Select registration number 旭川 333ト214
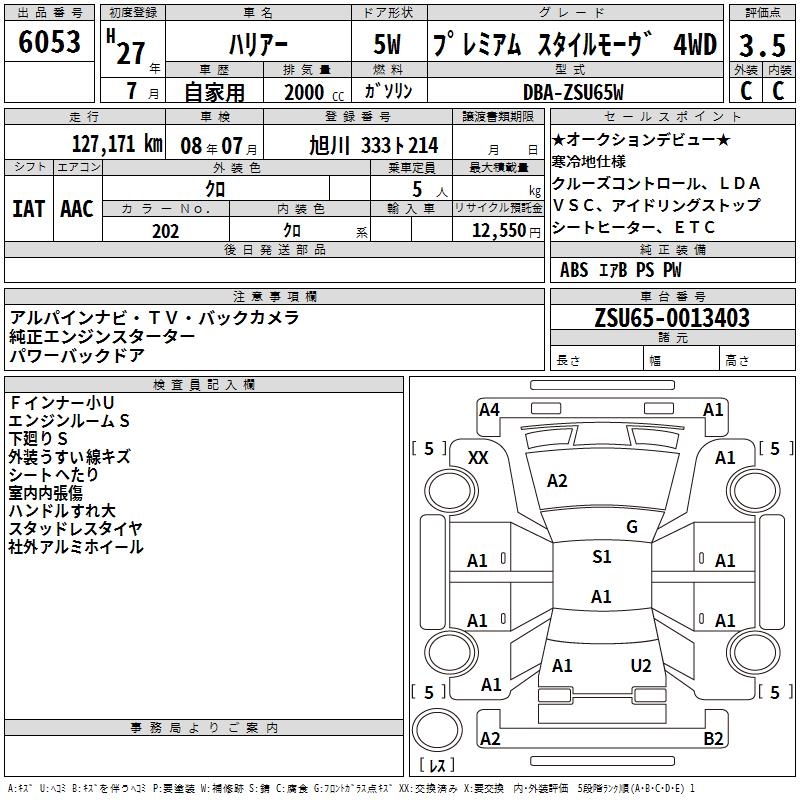The height and width of the screenshot is (800, 800). coord(373,146)
